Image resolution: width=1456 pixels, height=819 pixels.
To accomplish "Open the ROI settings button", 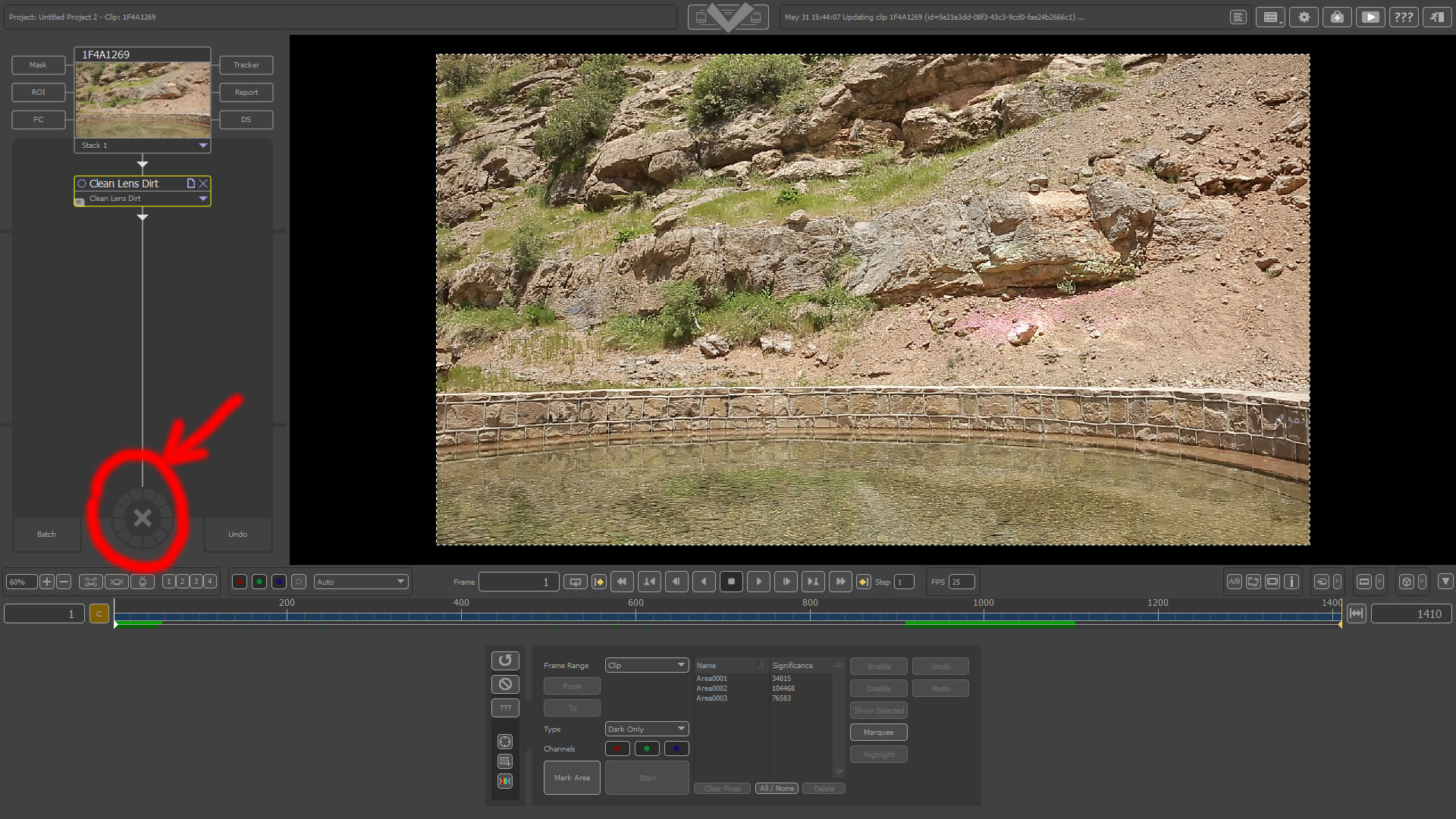I will (x=38, y=93).
